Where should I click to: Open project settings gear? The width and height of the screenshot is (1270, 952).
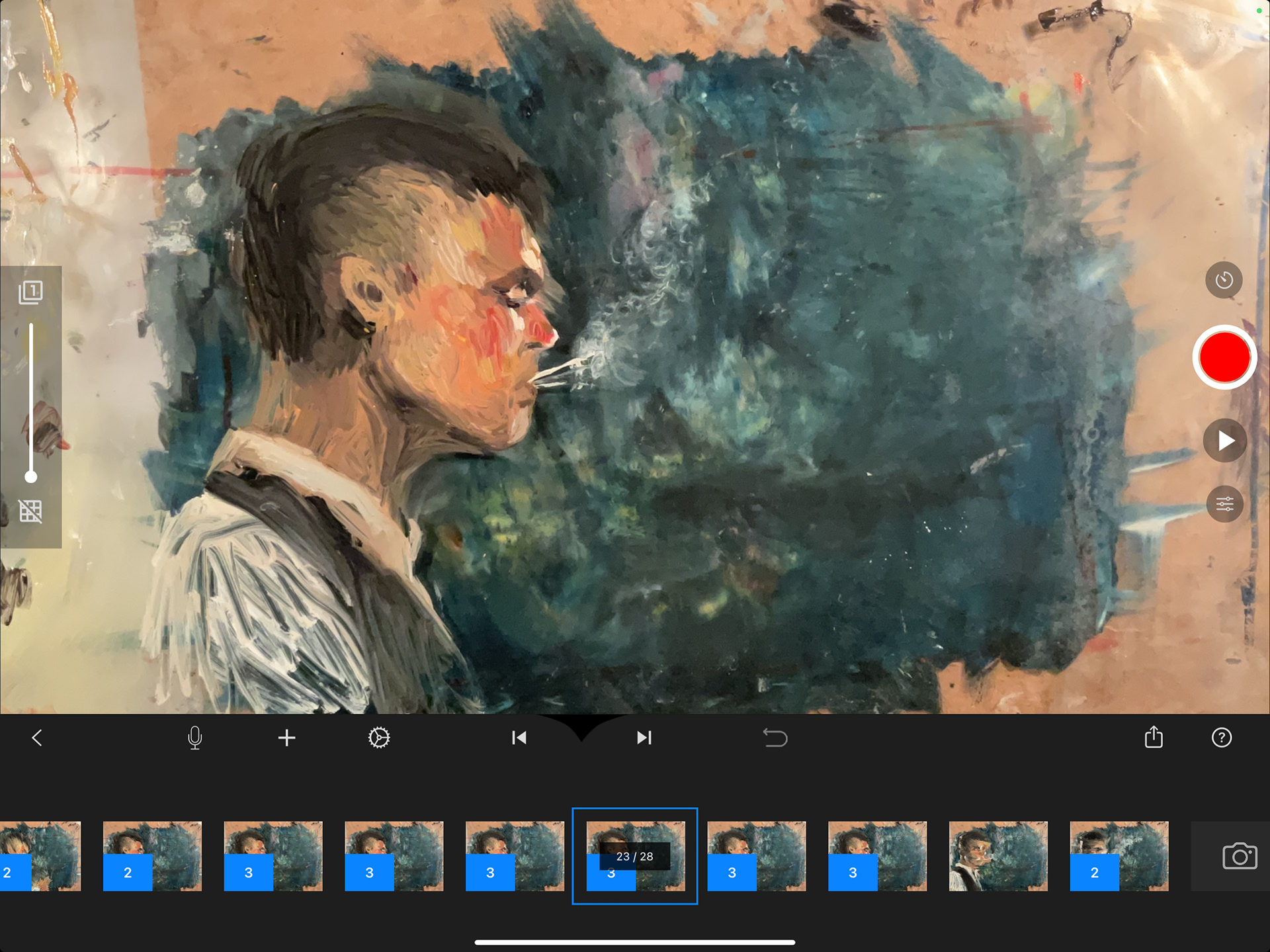point(379,738)
